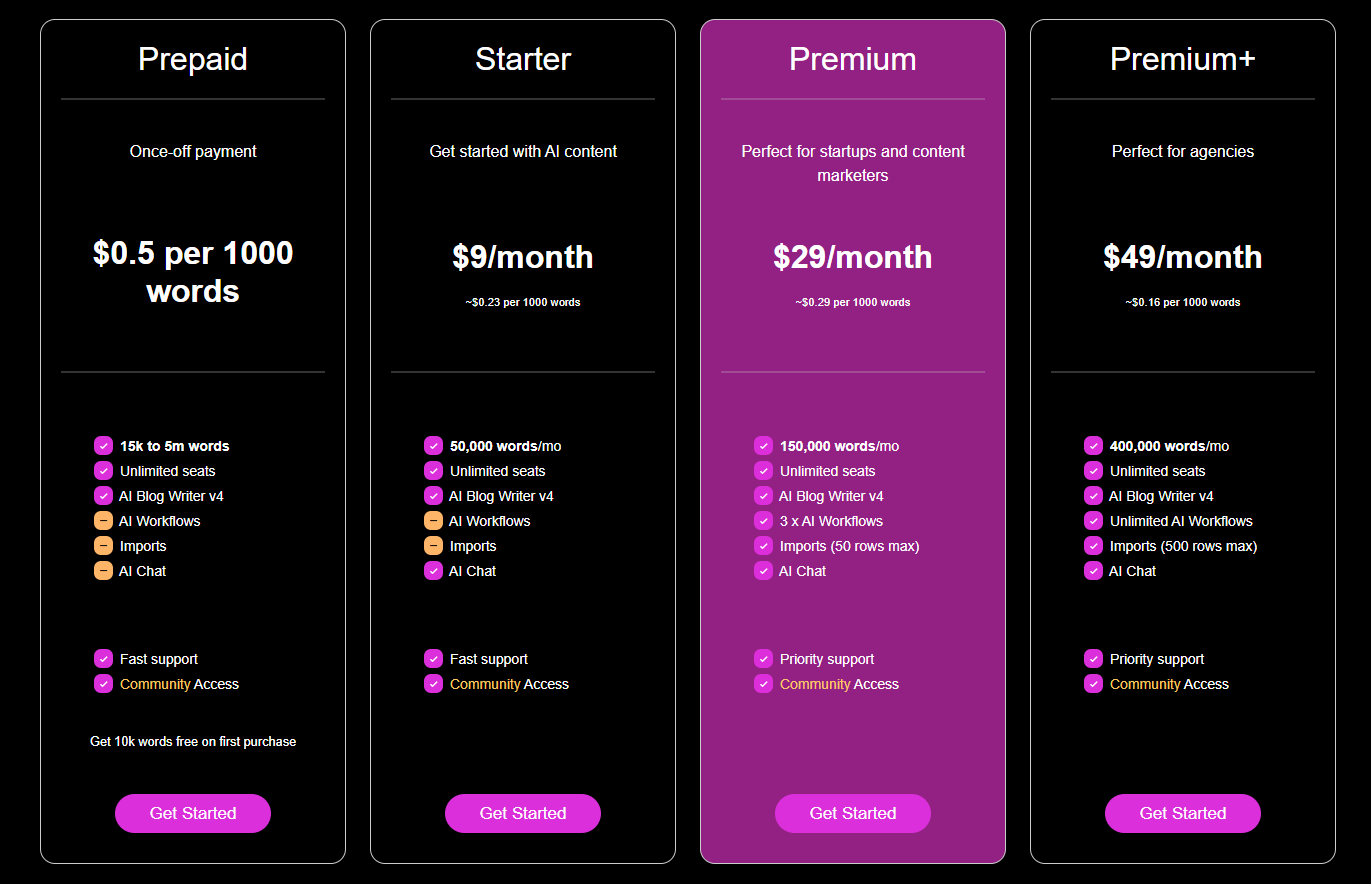Screen dimensions: 1371x884
Task: Click the checkmark next to "3 x AI Workflows" in Premium
Action: point(763,521)
